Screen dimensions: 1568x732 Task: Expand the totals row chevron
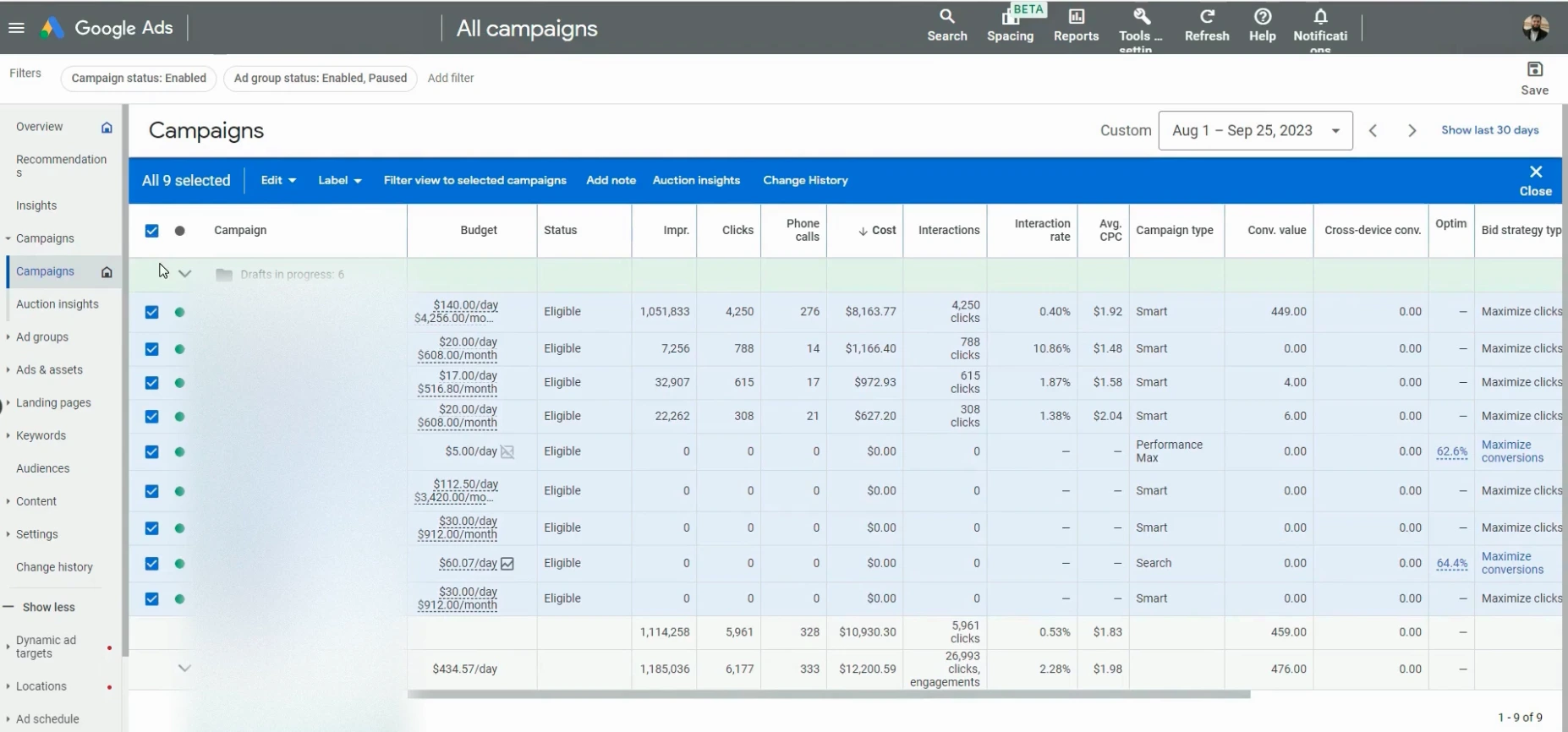coord(184,669)
